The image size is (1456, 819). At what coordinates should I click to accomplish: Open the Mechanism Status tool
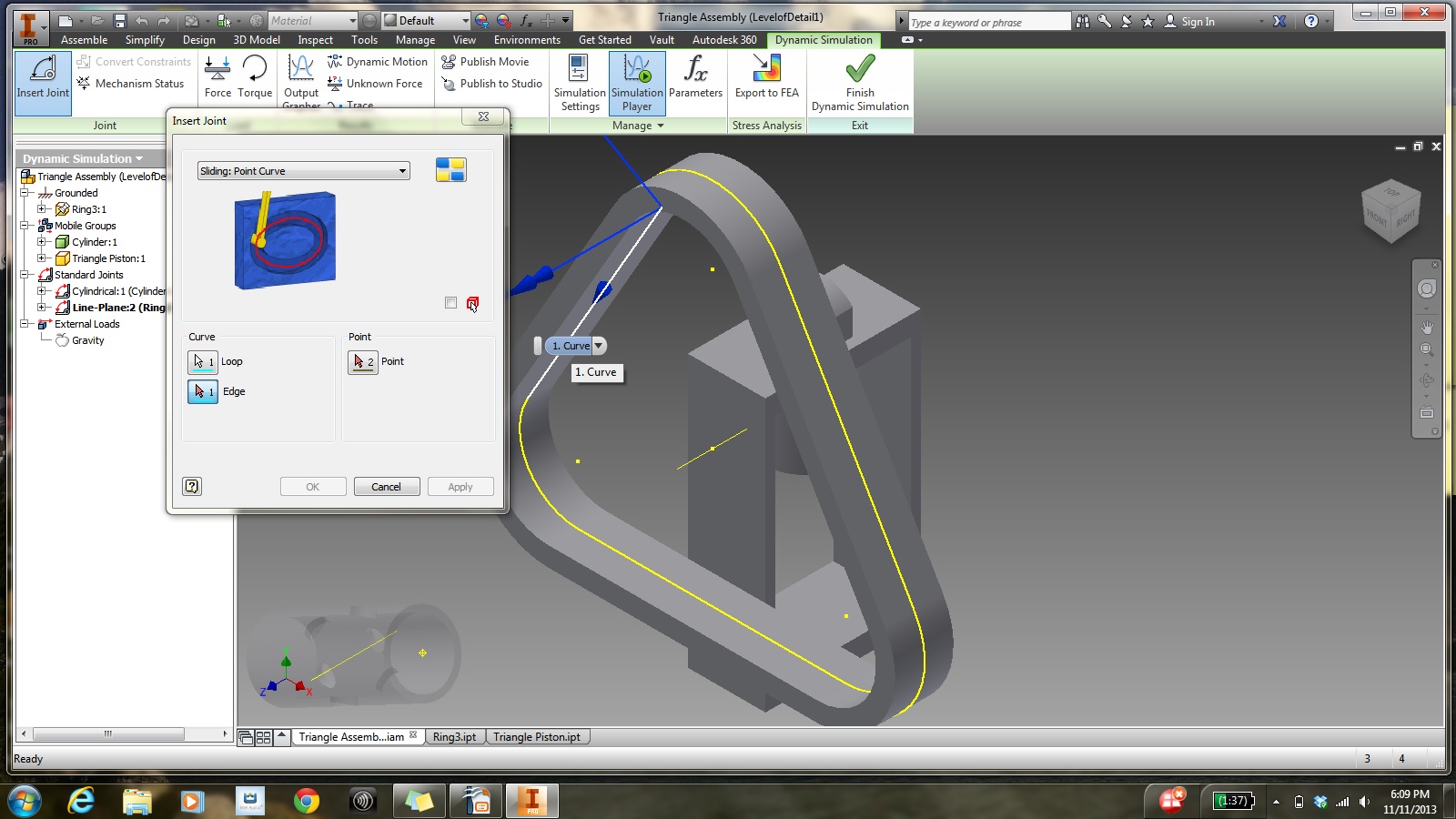pyautogui.click(x=130, y=84)
